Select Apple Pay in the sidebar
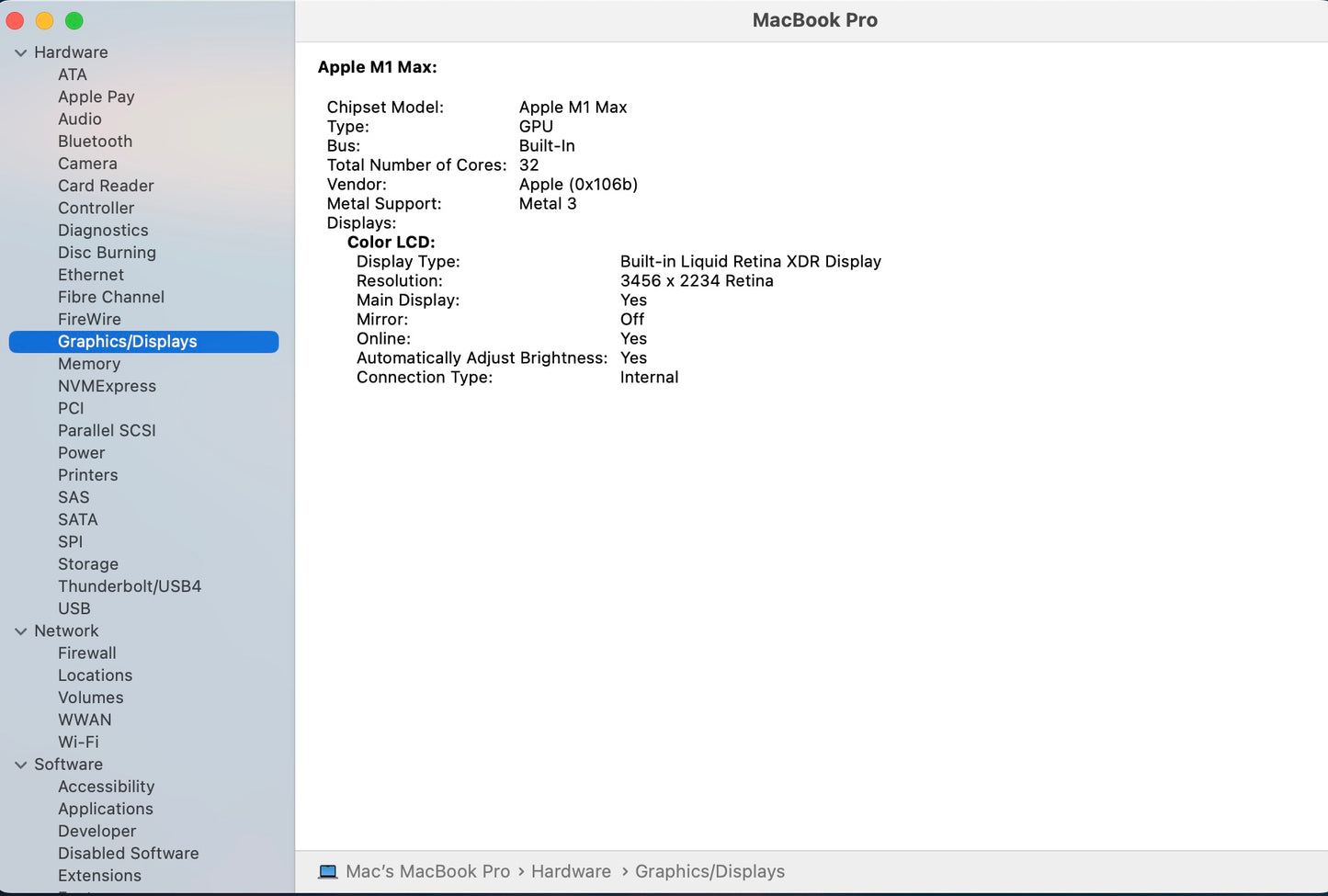The width and height of the screenshot is (1328, 896). coord(96,96)
